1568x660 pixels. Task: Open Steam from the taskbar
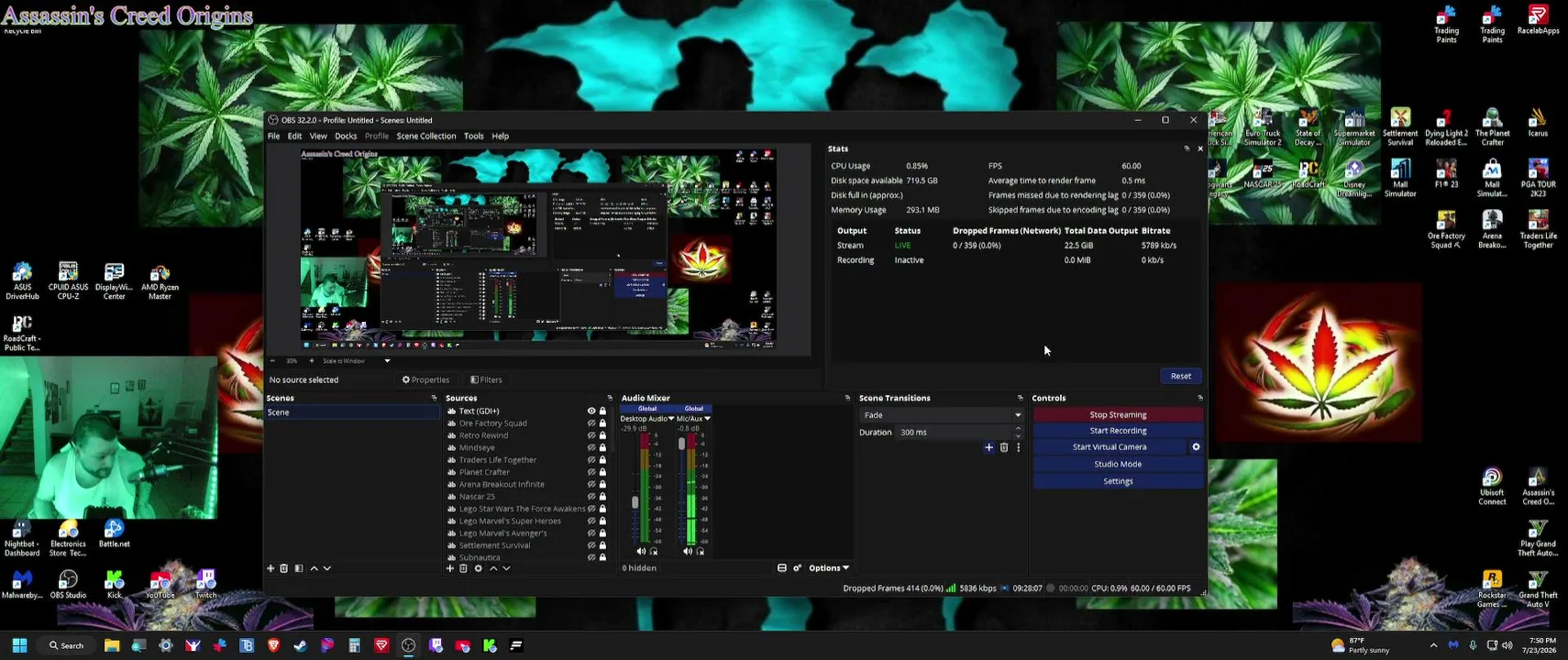[300, 645]
